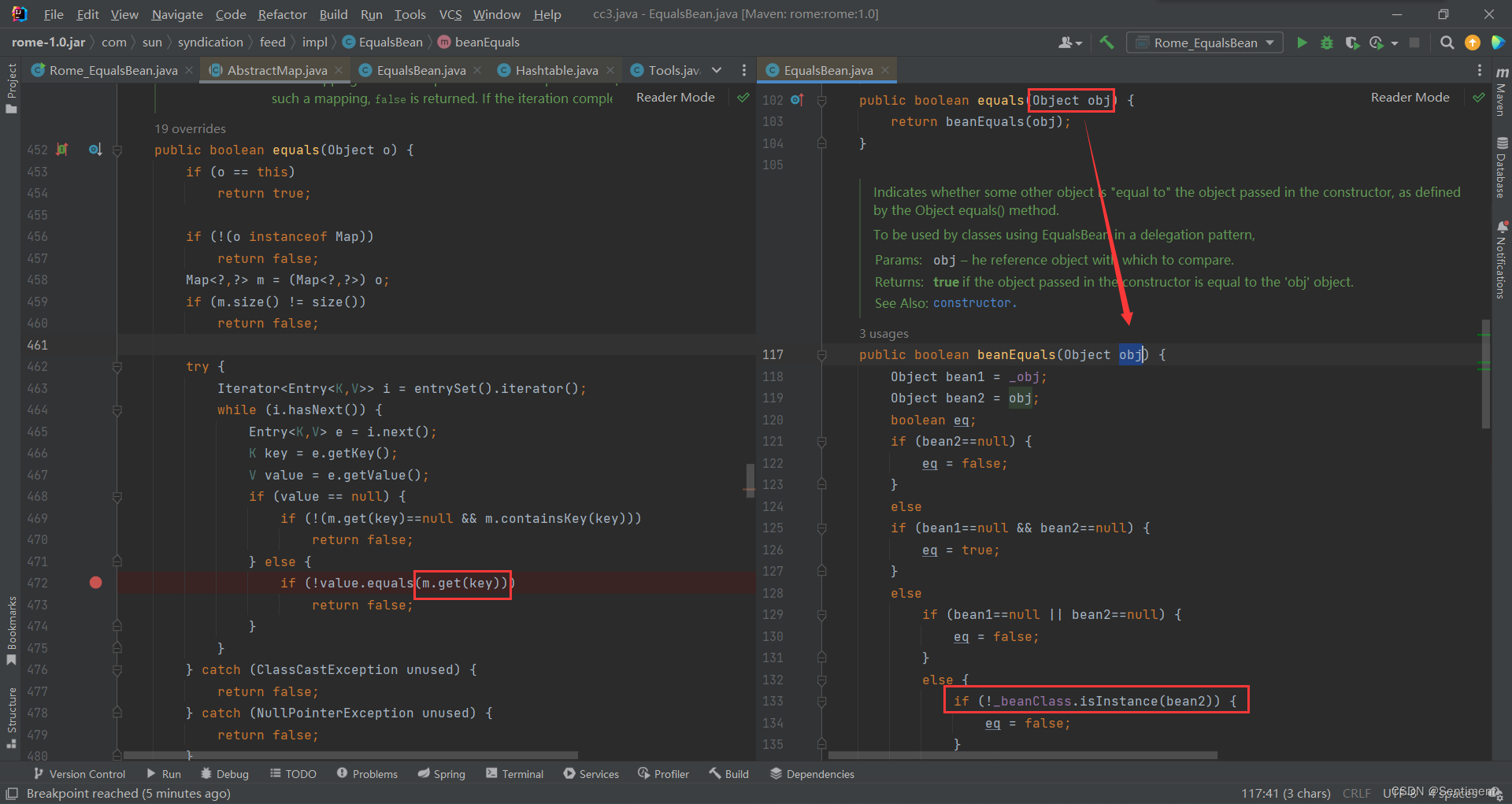Open the Maven tool window
This screenshot has height=804, width=1512.
pos(1502,91)
